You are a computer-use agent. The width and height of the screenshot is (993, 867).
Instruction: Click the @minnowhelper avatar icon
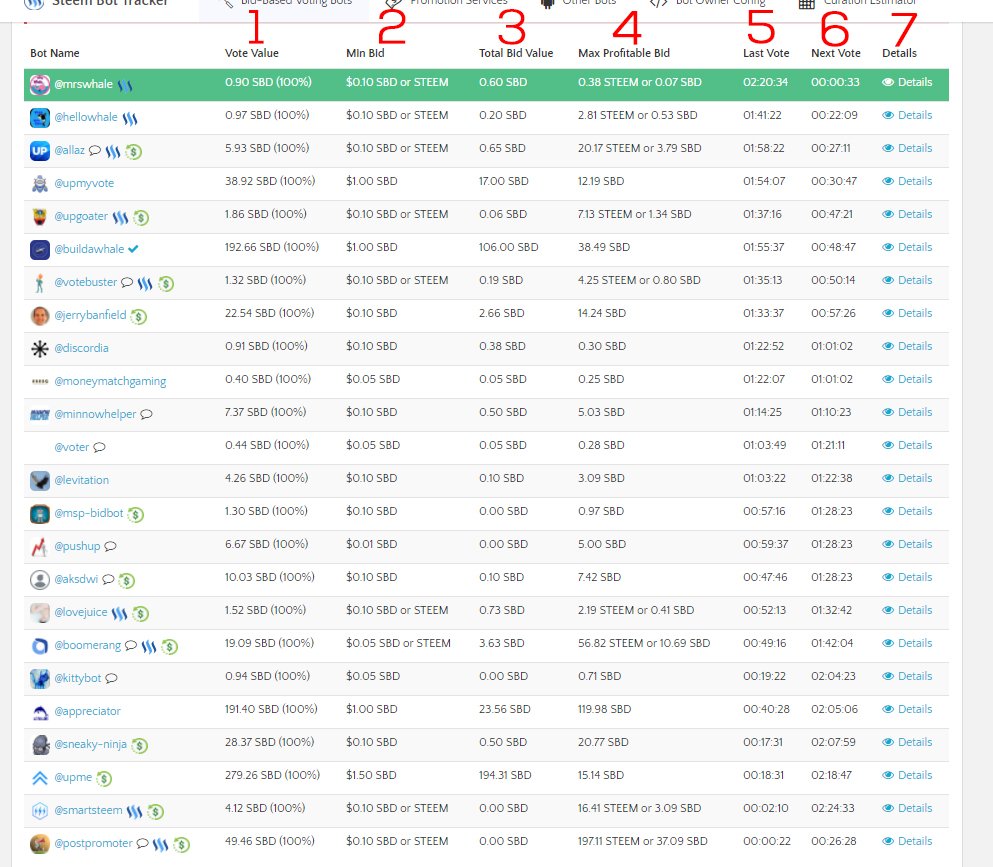39,415
